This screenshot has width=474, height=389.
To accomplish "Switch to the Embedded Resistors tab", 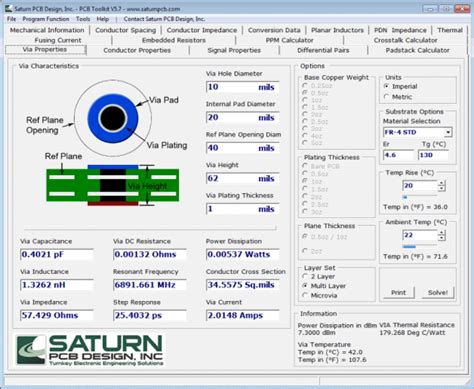I will coord(174,40).
